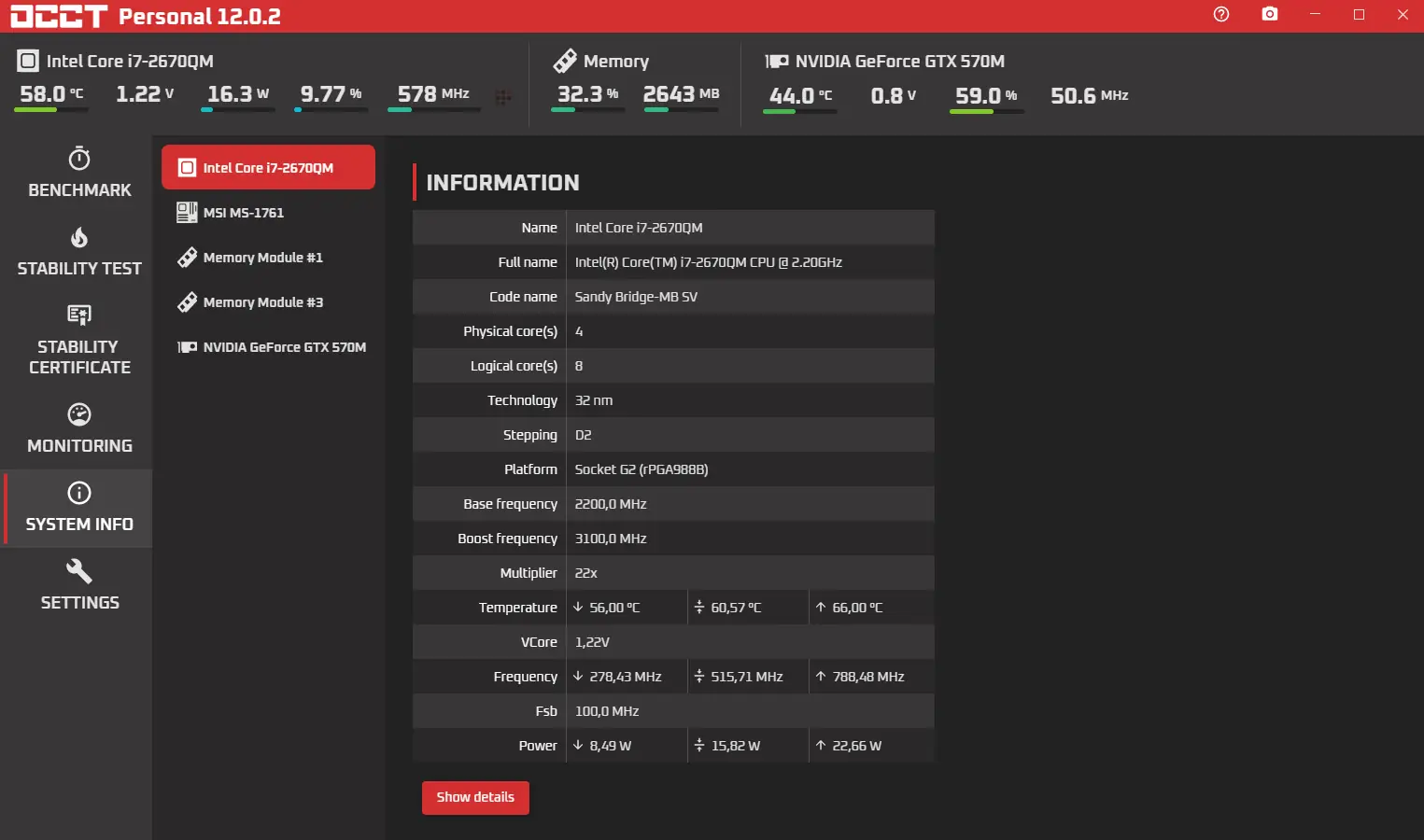The height and width of the screenshot is (840, 1424).
Task: Click the minimum frequency 278,43 MHz
Action: click(626, 677)
